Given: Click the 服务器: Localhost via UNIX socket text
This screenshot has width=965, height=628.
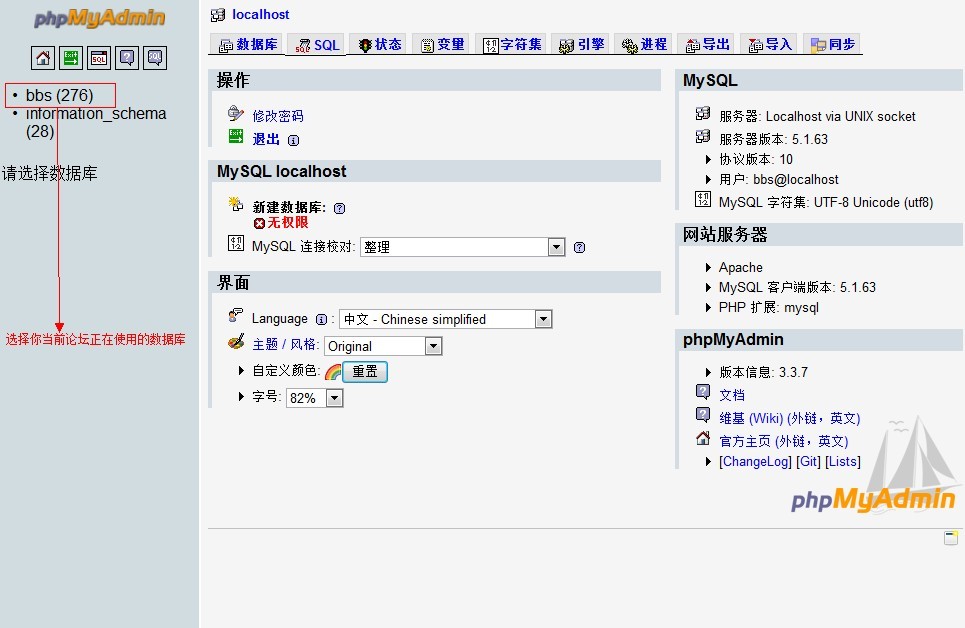Looking at the screenshot, I should (x=817, y=116).
